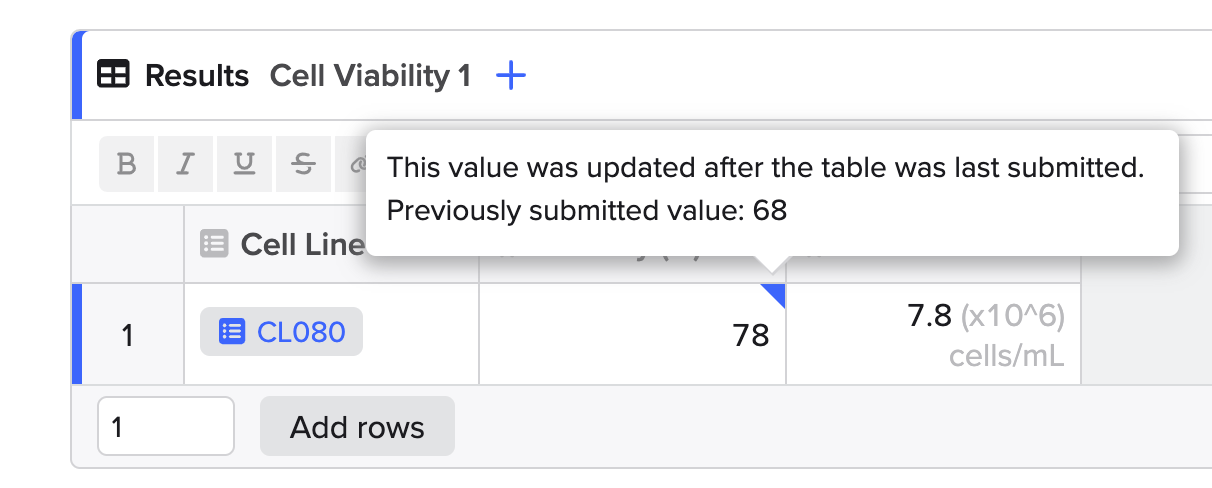
Task: Apply strikethrough formatting
Action: coord(302,164)
